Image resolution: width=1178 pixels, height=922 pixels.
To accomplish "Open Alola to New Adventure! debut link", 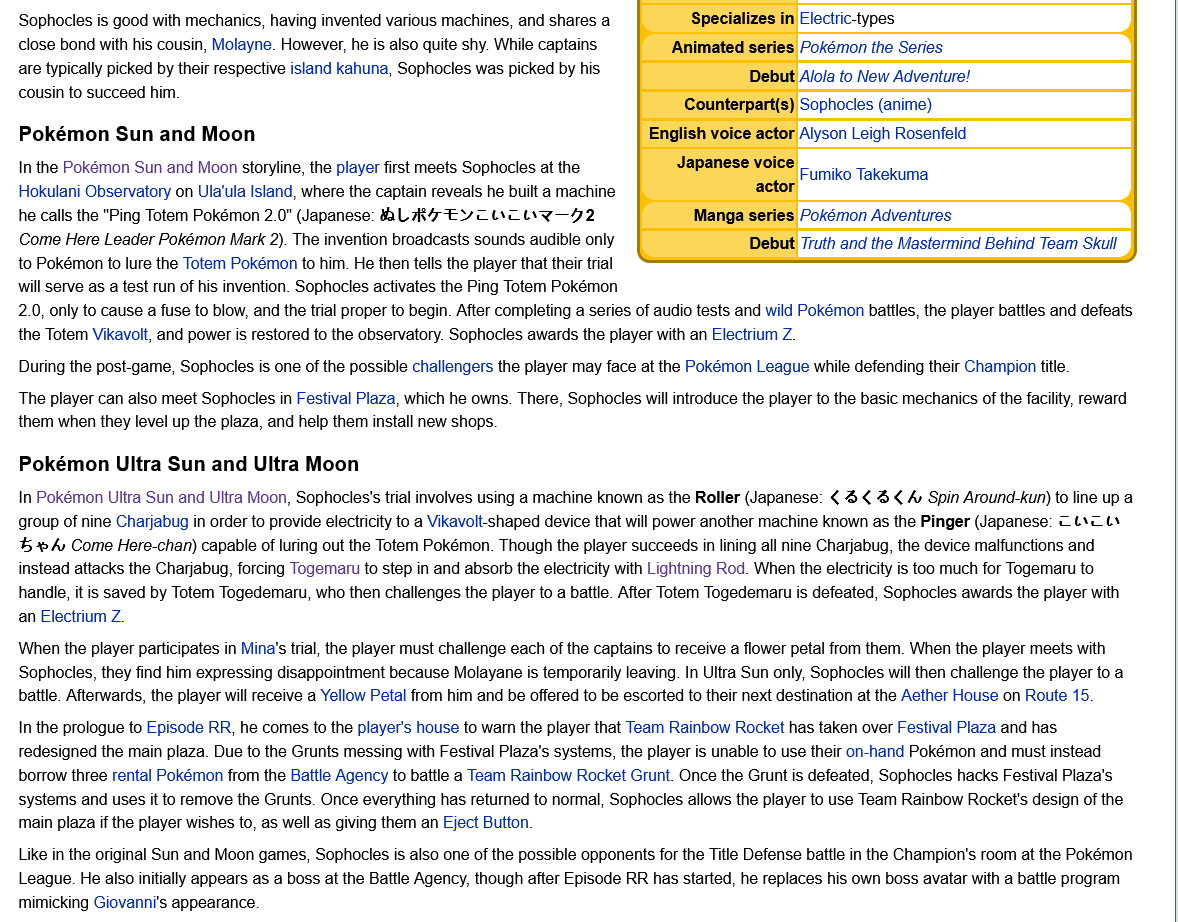I will [884, 77].
